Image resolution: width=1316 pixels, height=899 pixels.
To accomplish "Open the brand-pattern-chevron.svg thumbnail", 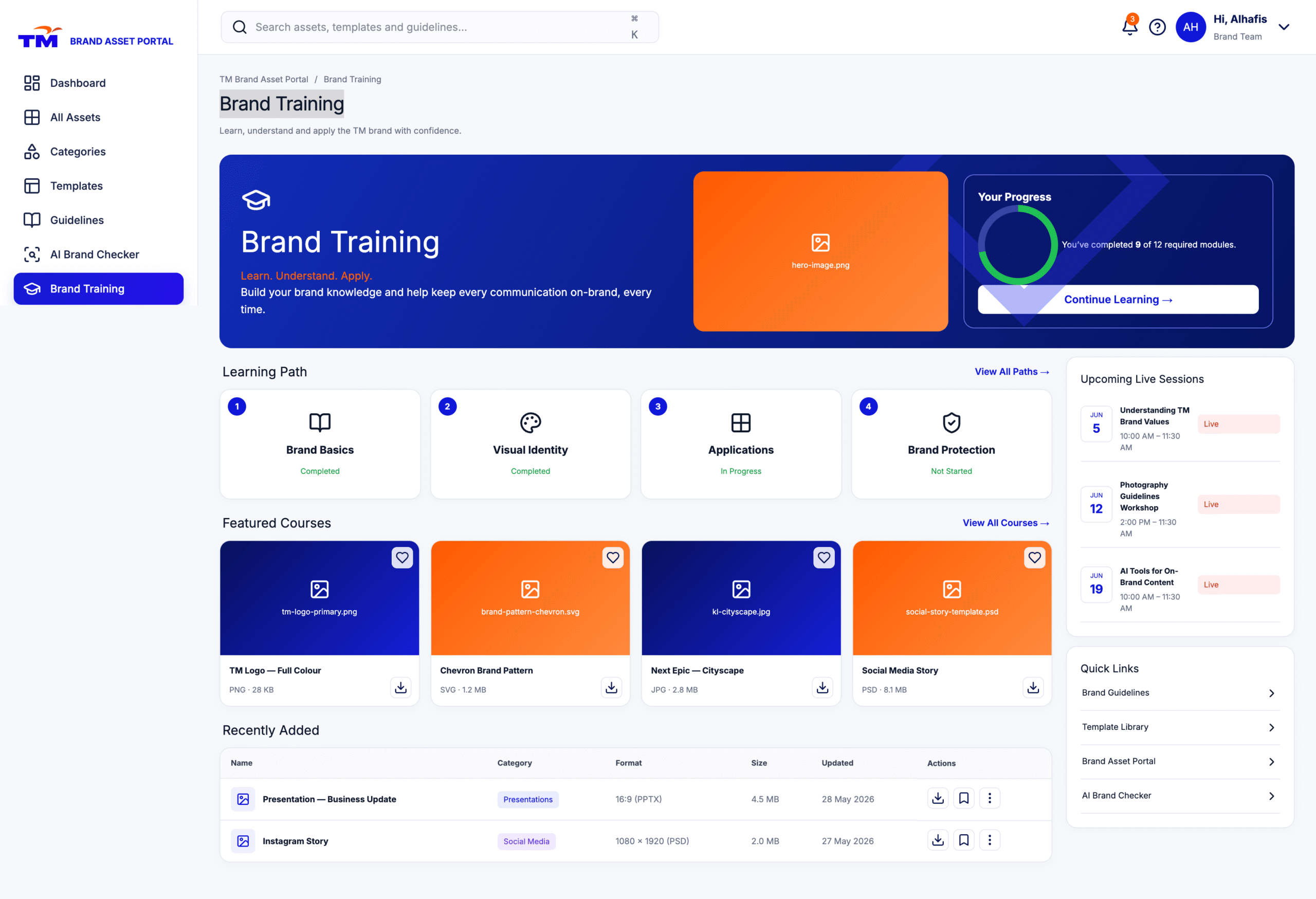I will [x=531, y=598].
